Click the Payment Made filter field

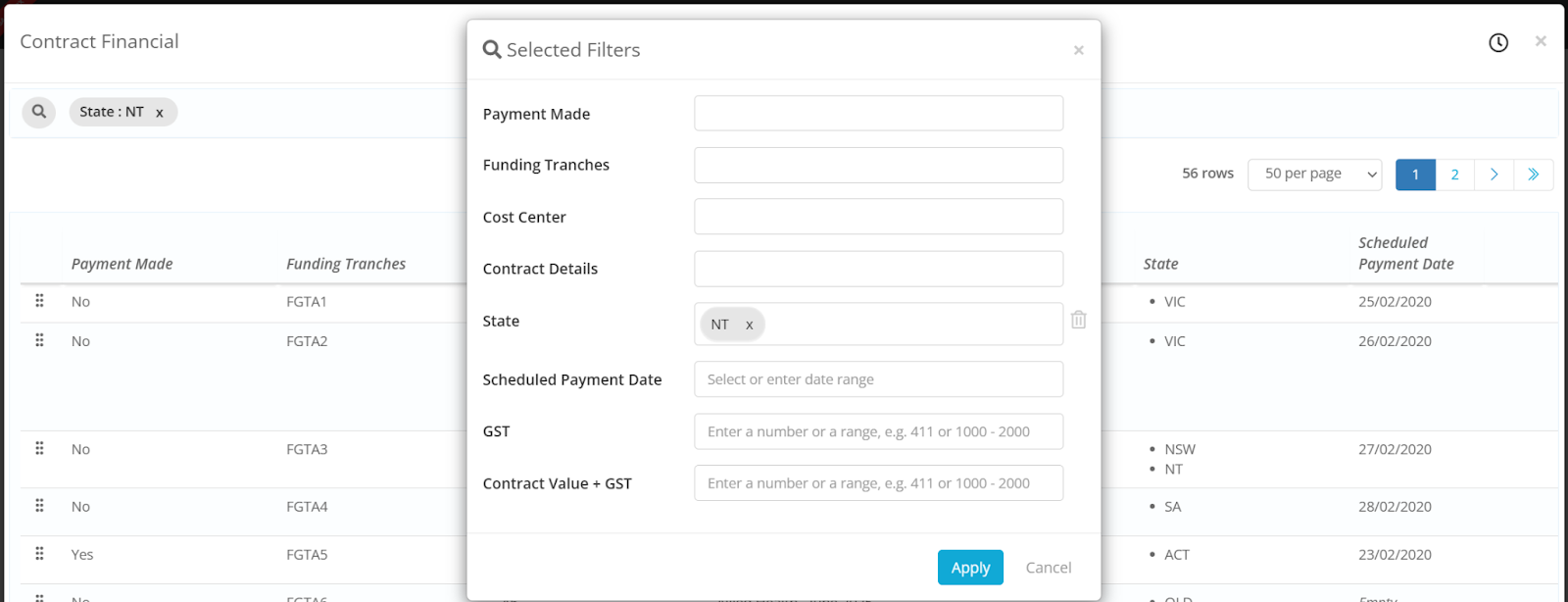[x=877, y=113]
